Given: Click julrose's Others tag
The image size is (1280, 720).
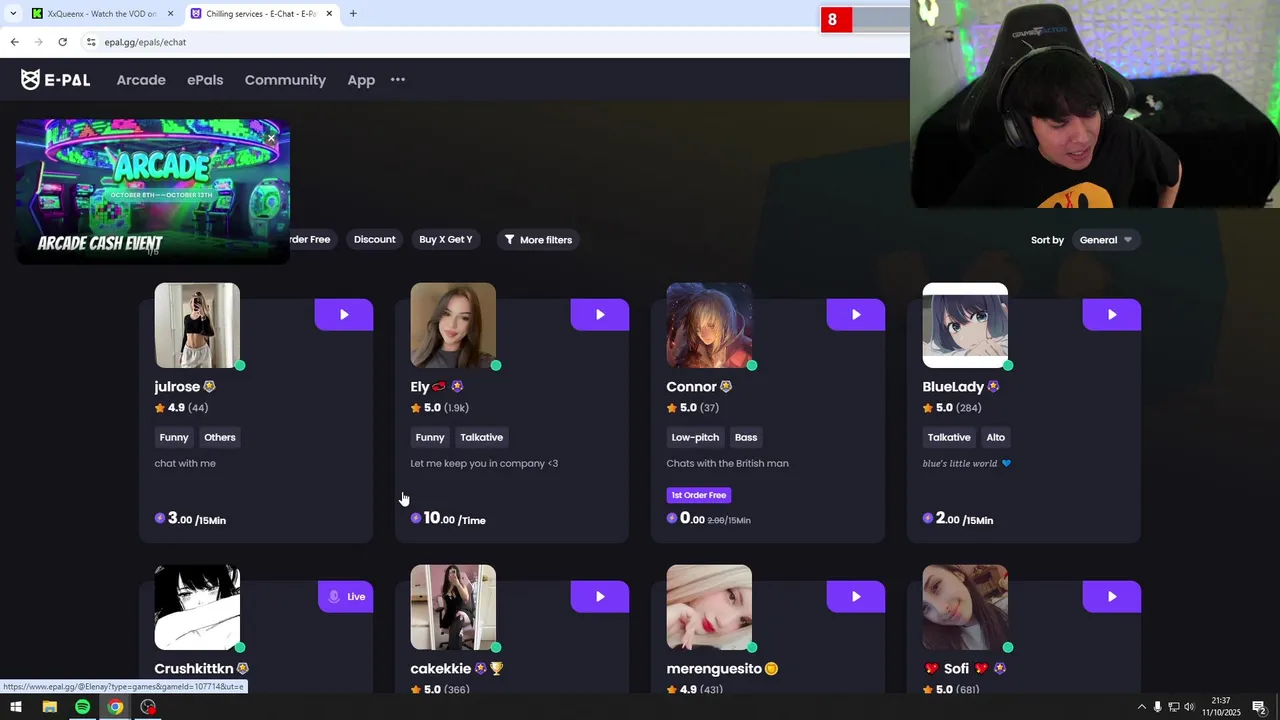Looking at the screenshot, I should pos(220,437).
